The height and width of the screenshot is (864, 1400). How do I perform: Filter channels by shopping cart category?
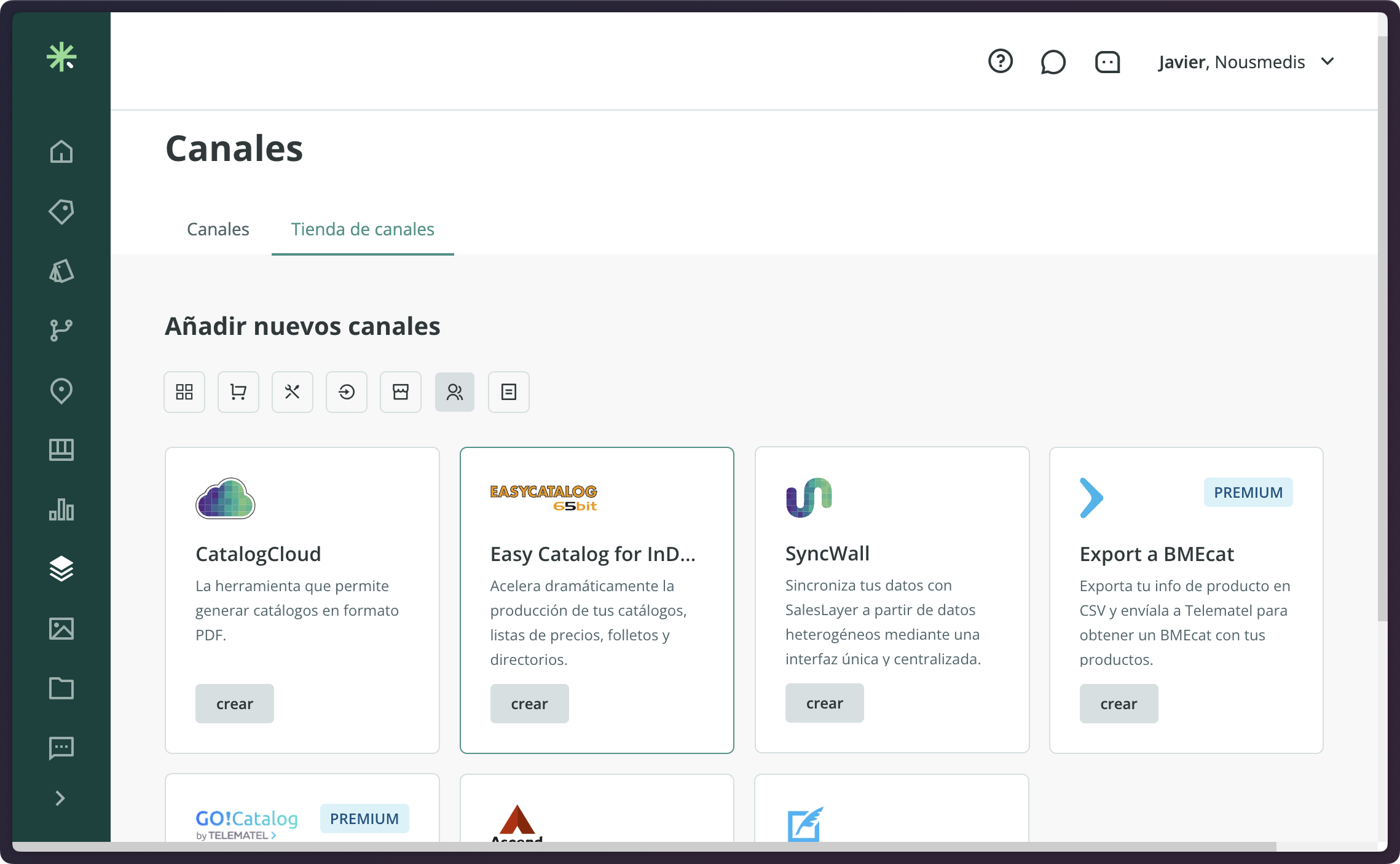[x=238, y=392]
